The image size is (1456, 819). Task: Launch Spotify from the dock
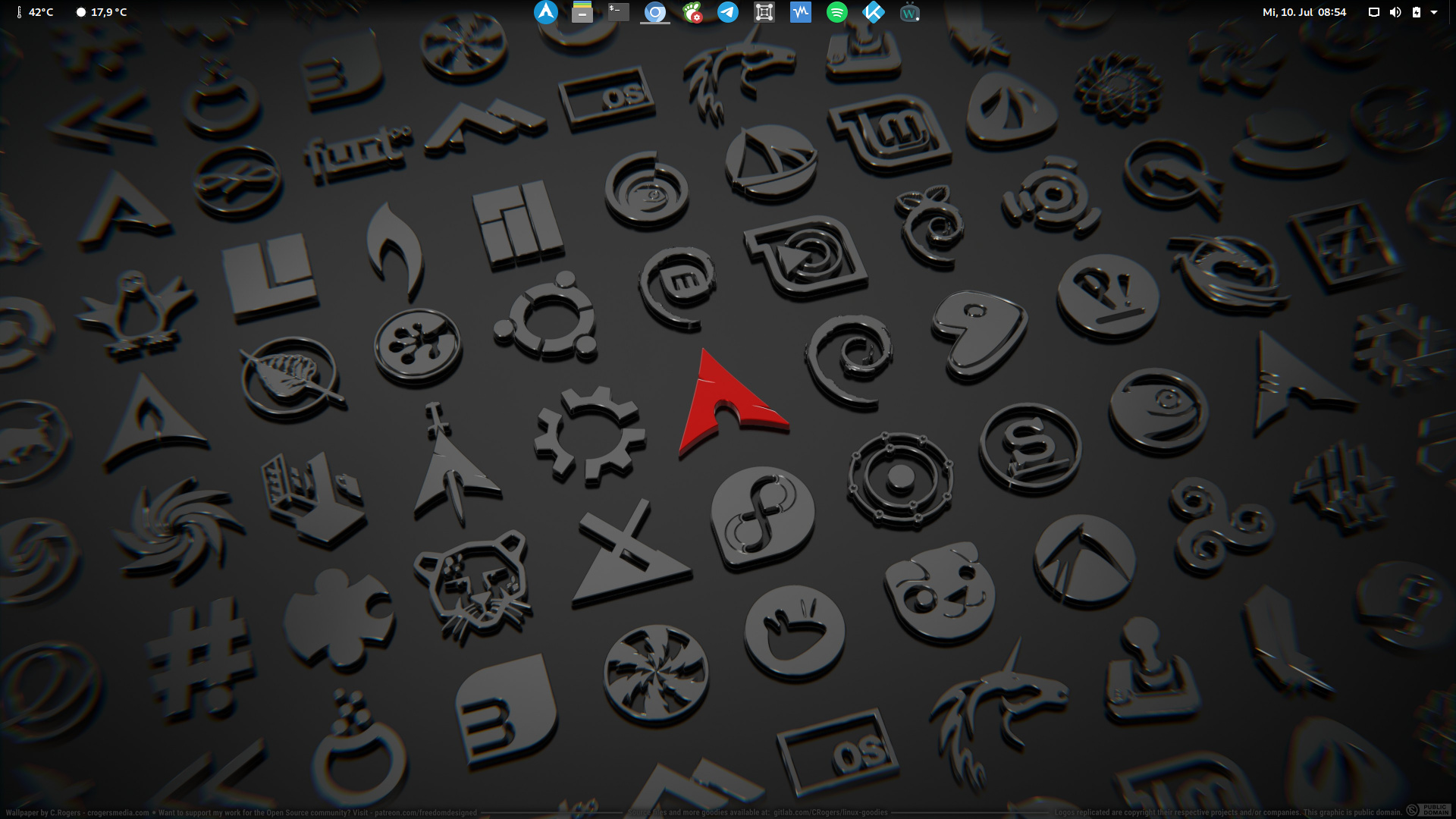coord(836,12)
